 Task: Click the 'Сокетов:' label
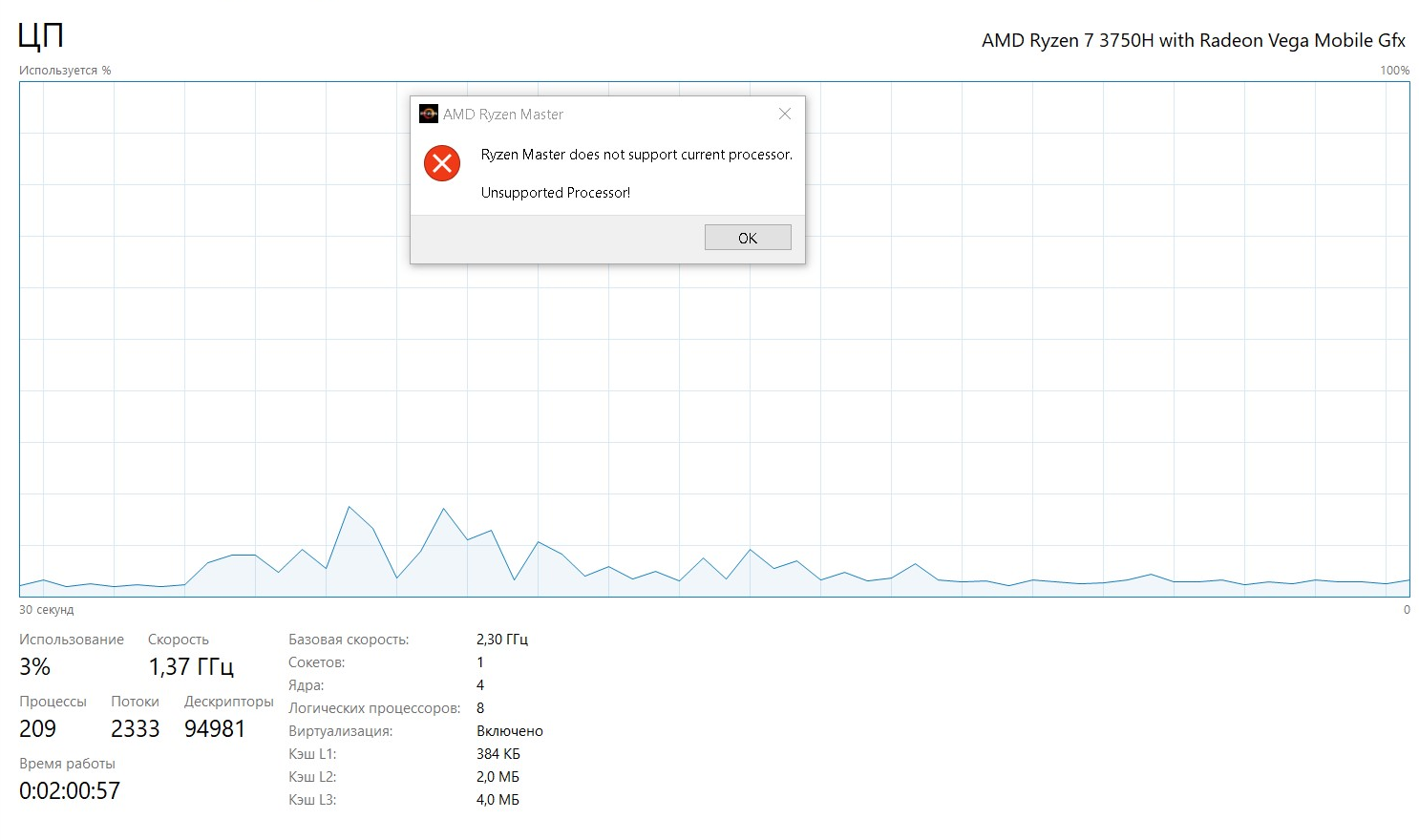pos(316,662)
